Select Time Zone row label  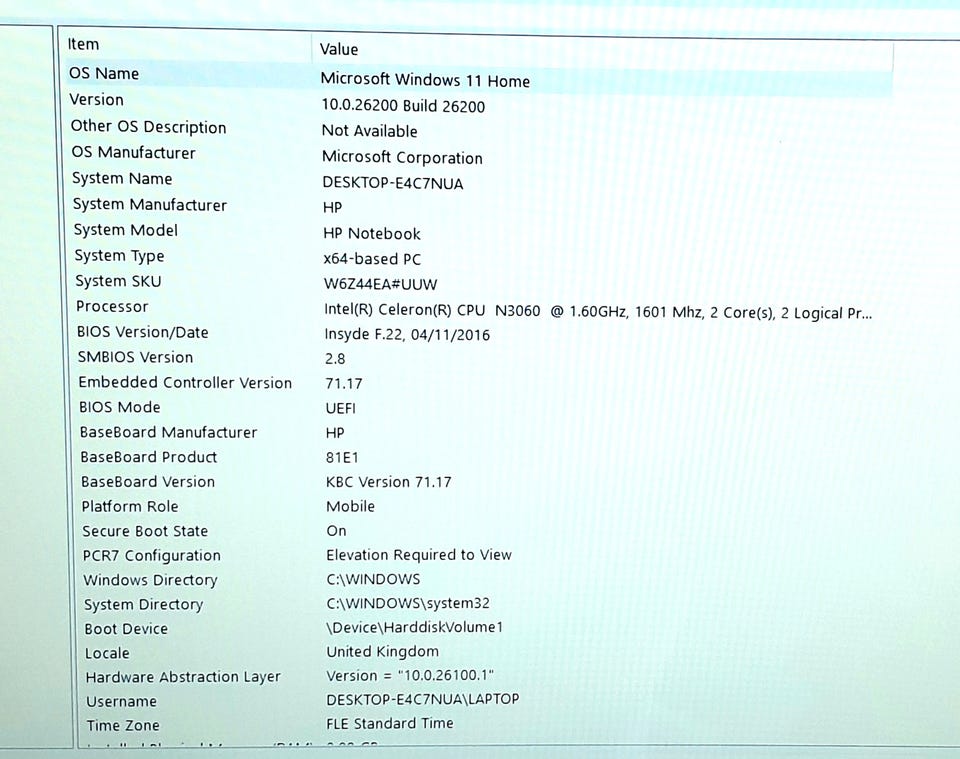click(122, 725)
